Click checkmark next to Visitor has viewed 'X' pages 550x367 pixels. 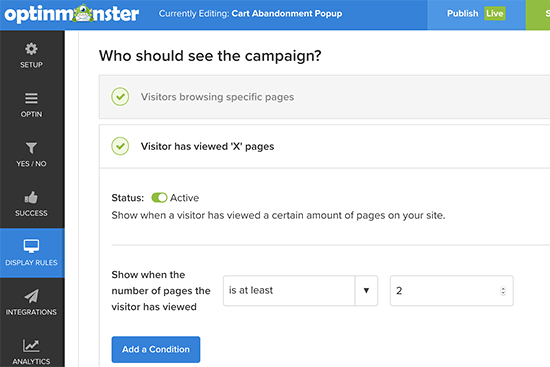pos(120,146)
